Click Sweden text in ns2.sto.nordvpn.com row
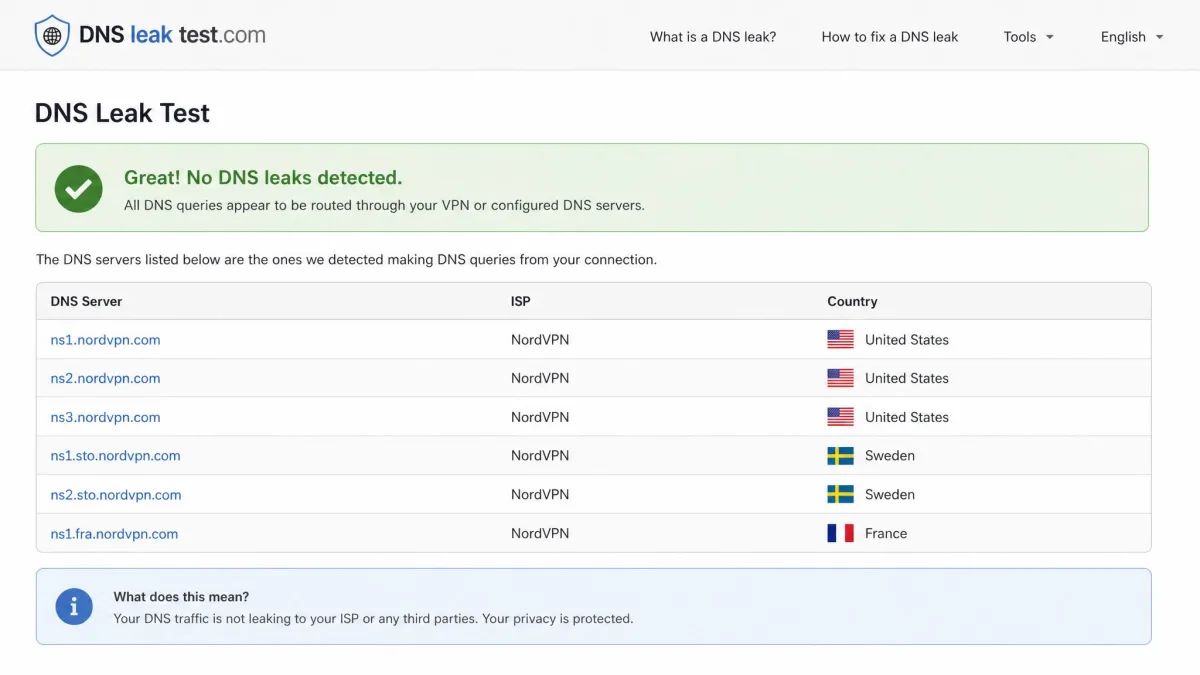Image resolution: width=1200 pixels, height=675 pixels. pyautogui.click(x=890, y=494)
